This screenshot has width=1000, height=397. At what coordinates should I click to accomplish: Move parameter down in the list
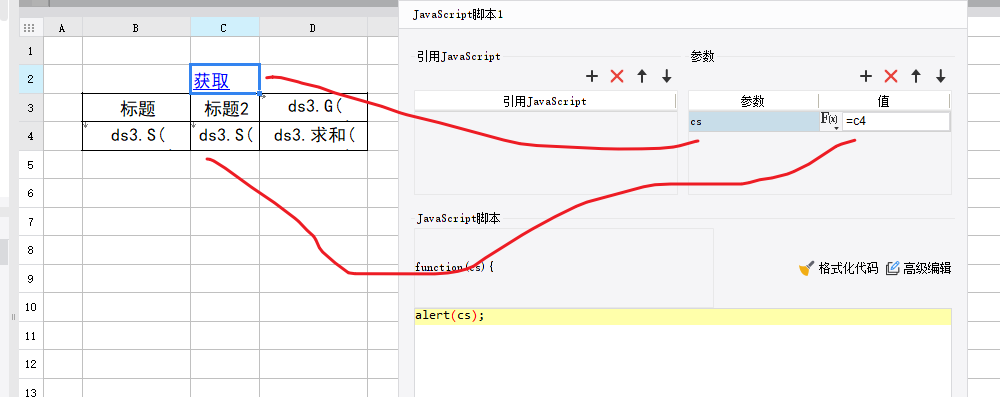point(941,77)
